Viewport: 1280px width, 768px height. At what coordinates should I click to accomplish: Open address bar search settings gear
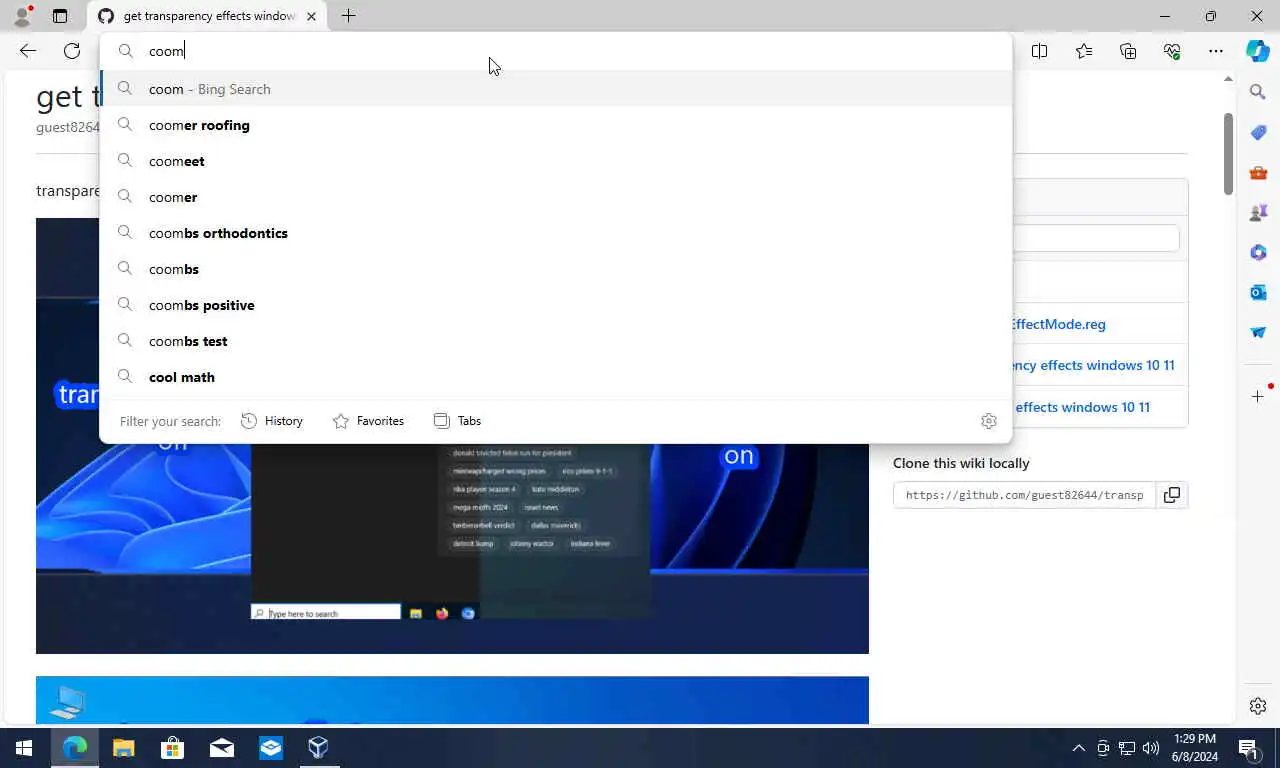click(x=989, y=421)
